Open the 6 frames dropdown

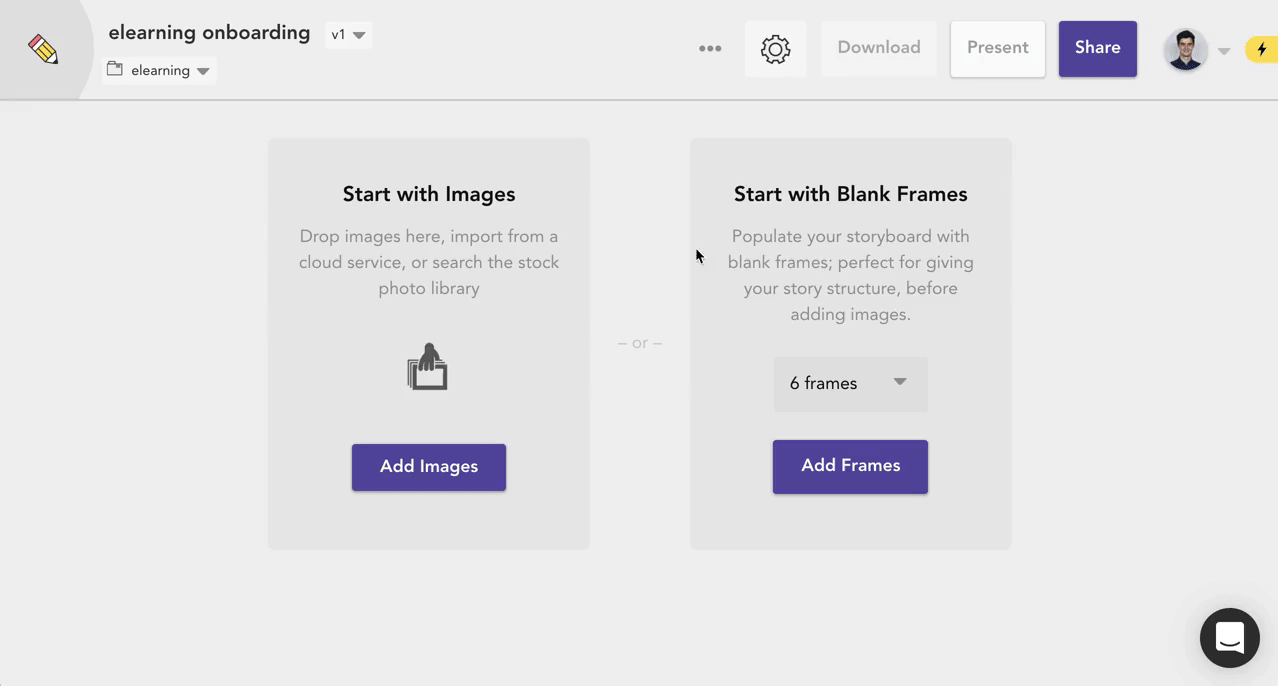coord(850,383)
